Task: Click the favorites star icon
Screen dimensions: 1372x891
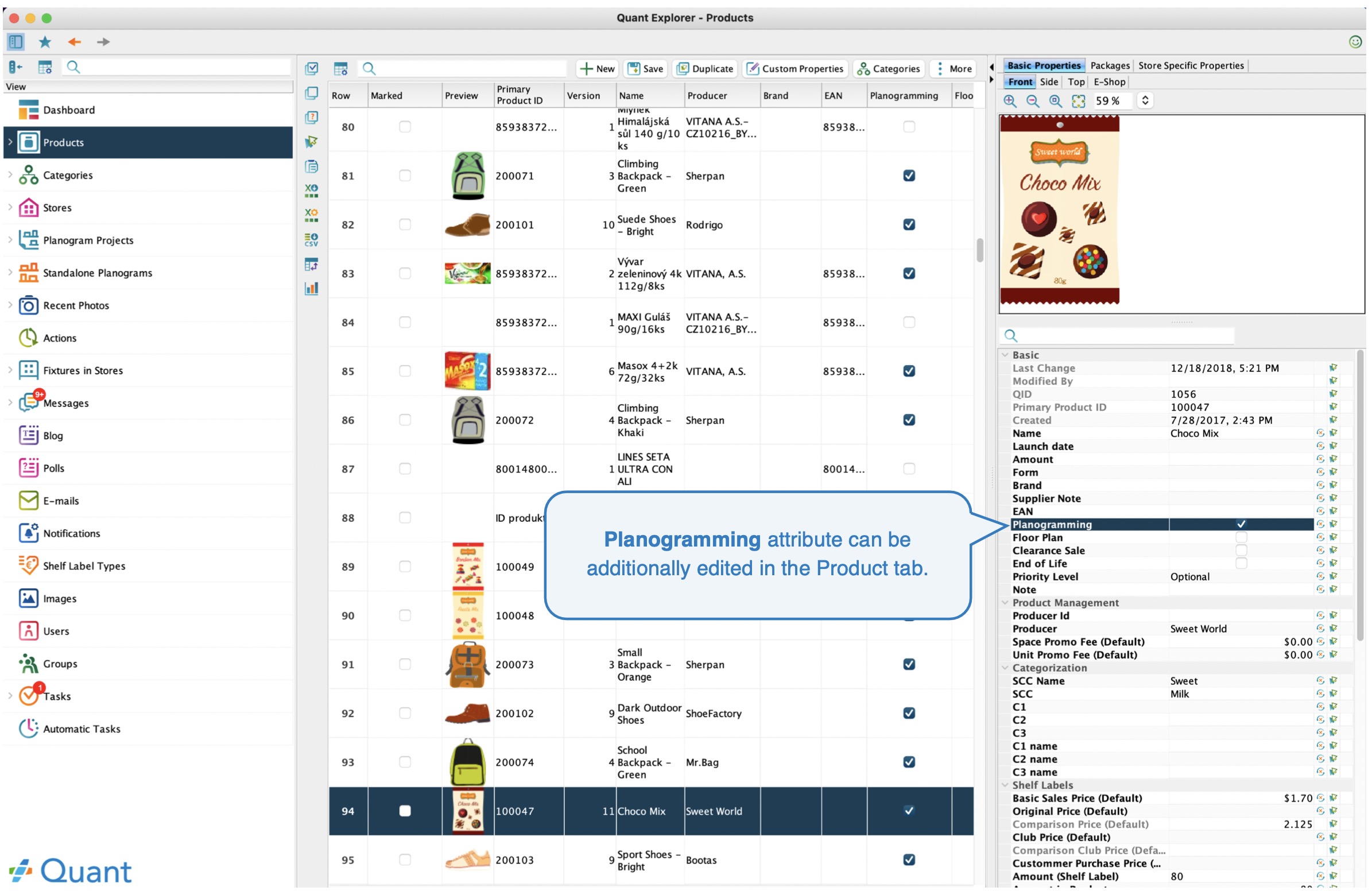Action: 45,41
